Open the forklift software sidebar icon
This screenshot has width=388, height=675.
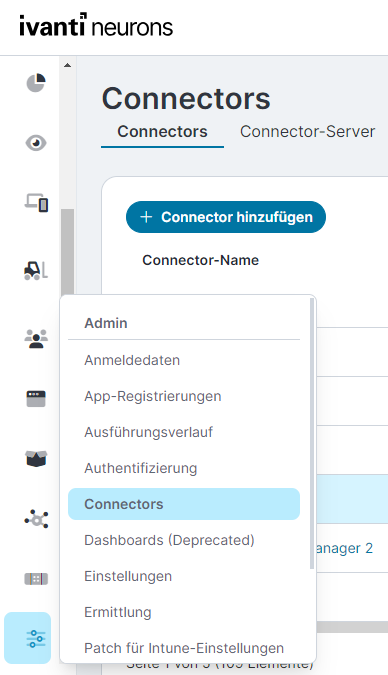pyautogui.click(x=36, y=271)
